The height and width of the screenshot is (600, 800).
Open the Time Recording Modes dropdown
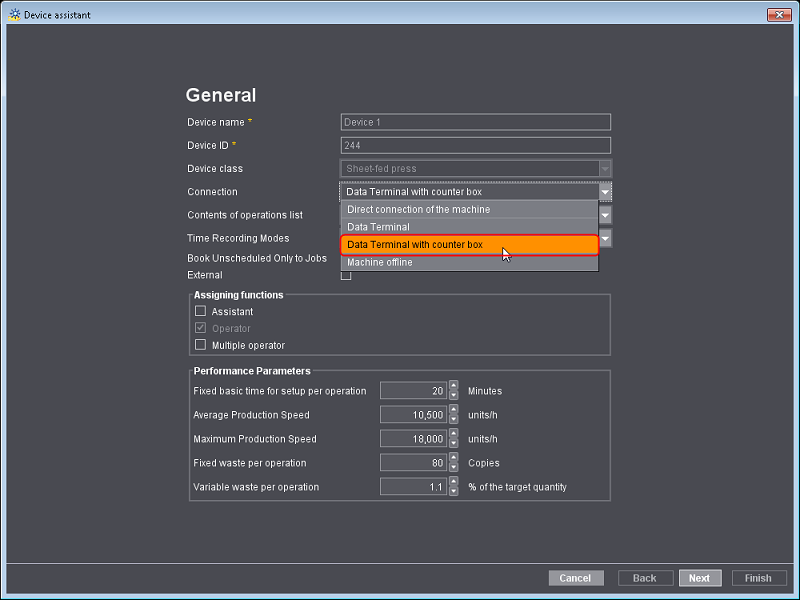click(x=604, y=238)
